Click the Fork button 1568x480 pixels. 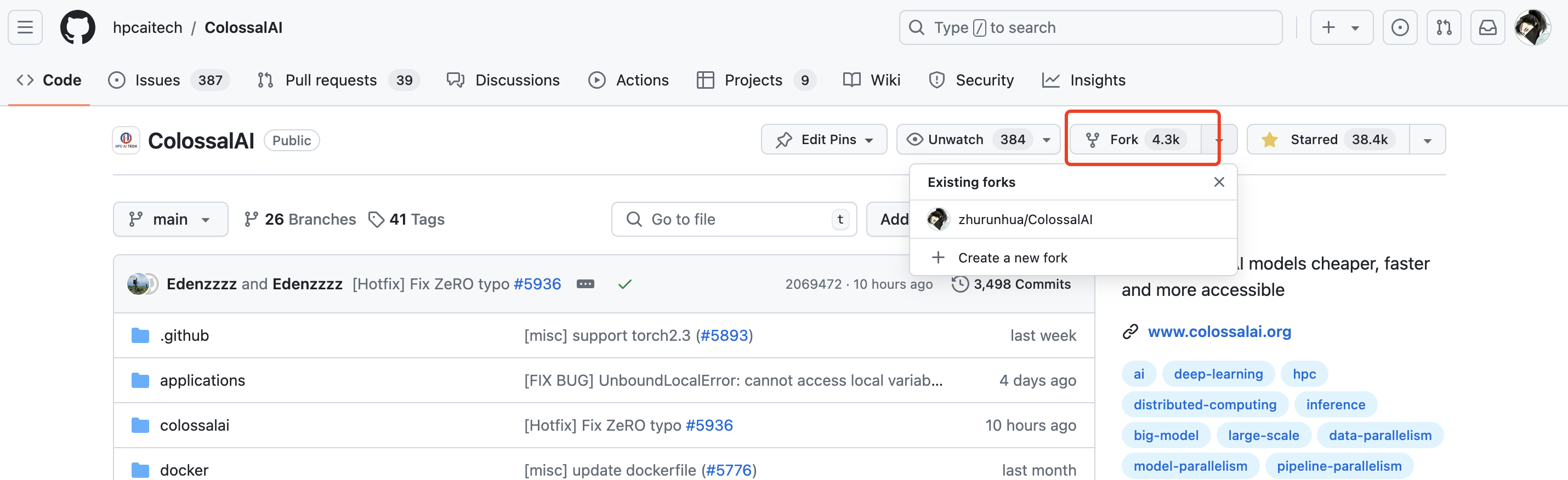pyautogui.click(x=1136, y=139)
